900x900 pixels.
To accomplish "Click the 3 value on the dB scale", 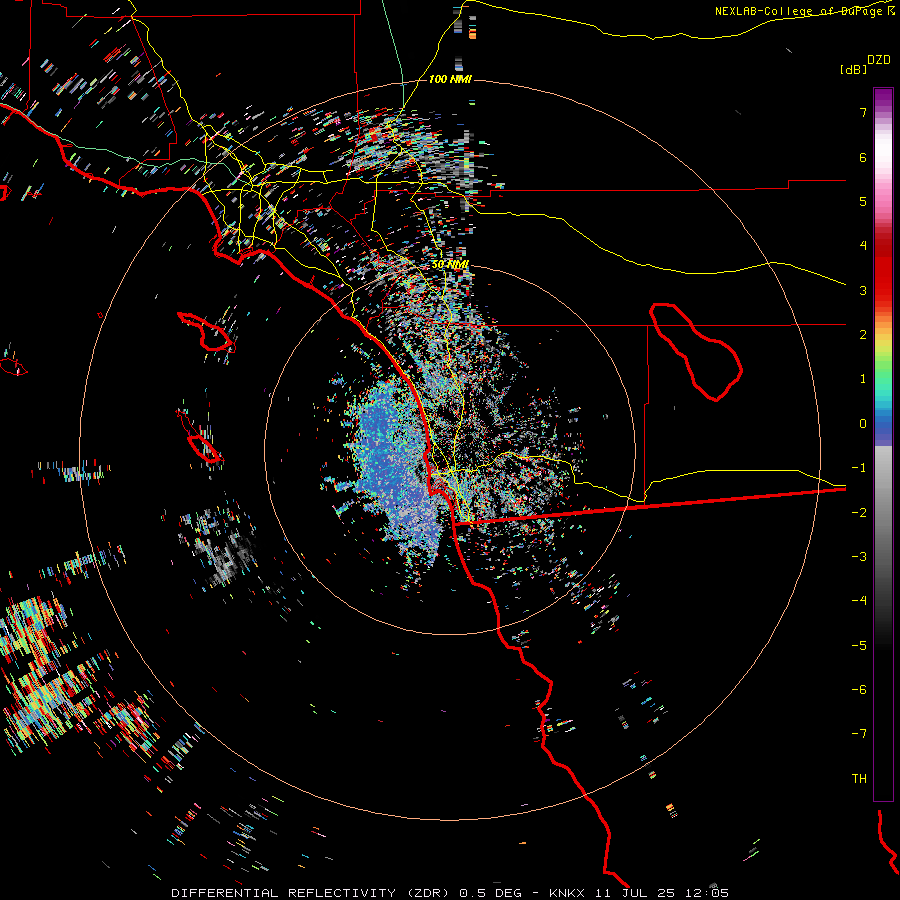I will (x=863, y=290).
